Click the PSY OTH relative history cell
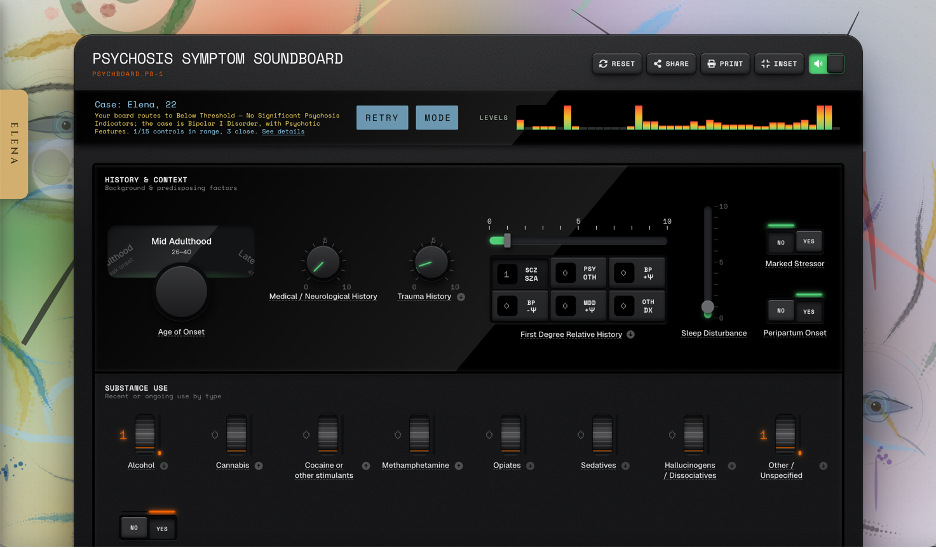This screenshot has width=936, height=548. point(578,273)
